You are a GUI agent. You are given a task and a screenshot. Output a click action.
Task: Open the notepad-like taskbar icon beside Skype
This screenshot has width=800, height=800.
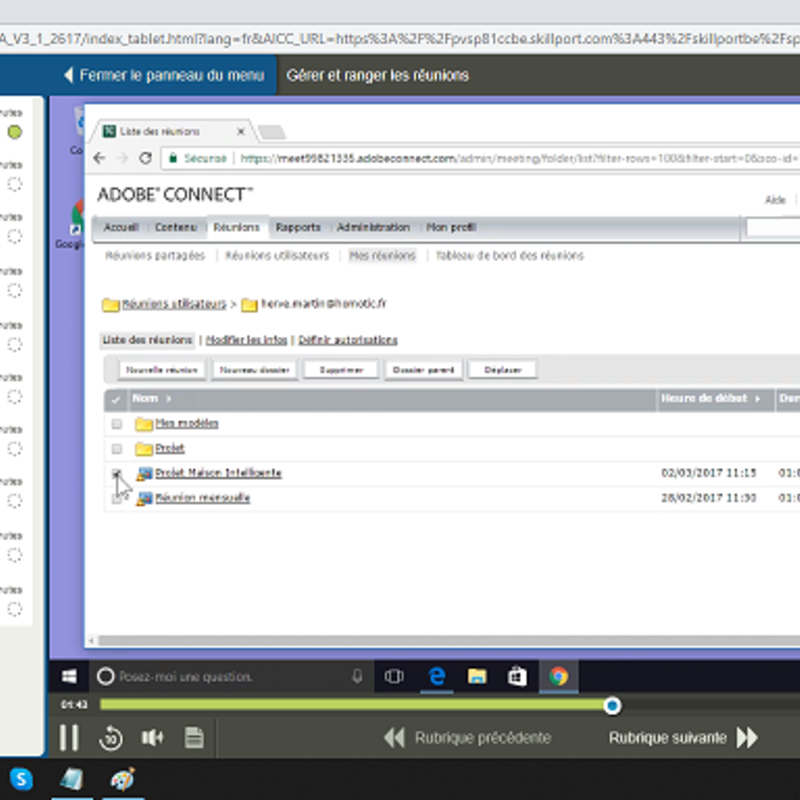pos(72,779)
